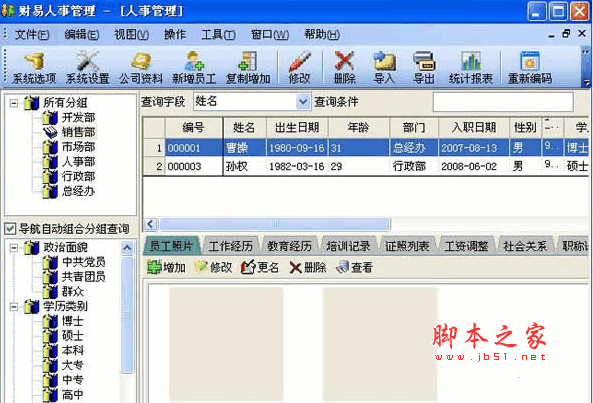Open 统计报表 chart icon

tap(471, 68)
